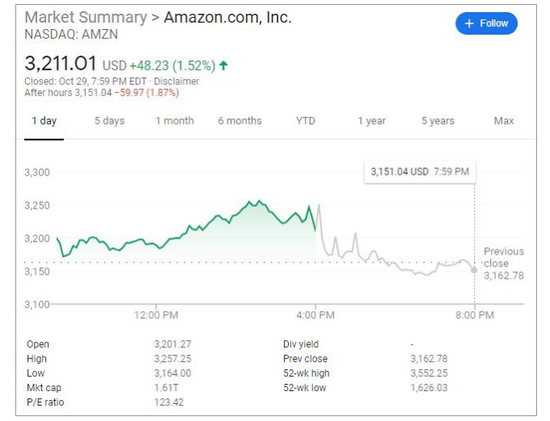This screenshot has width=550, height=421.
Task: Click the Market Summary breadcrumb link
Action: coord(86,17)
